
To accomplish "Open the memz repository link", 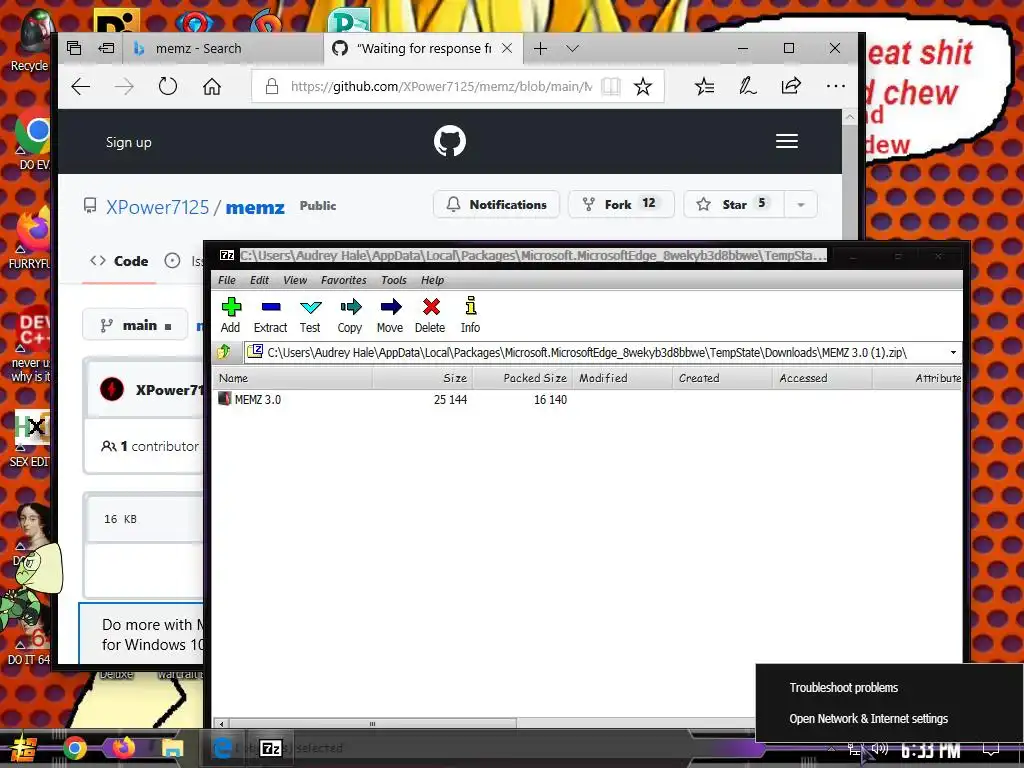I will click(255, 208).
